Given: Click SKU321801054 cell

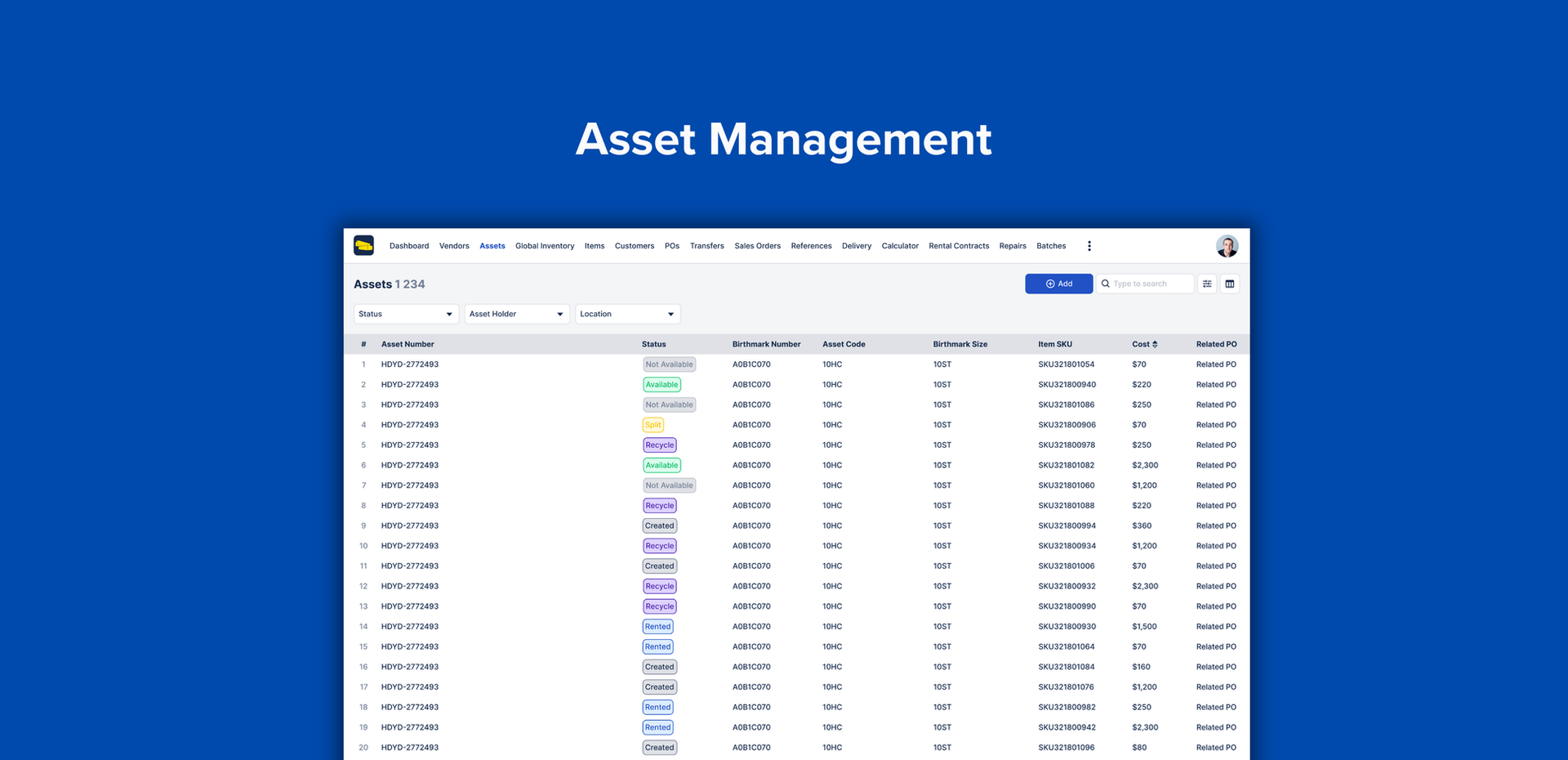Looking at the screenshot, I should 1067,364.
